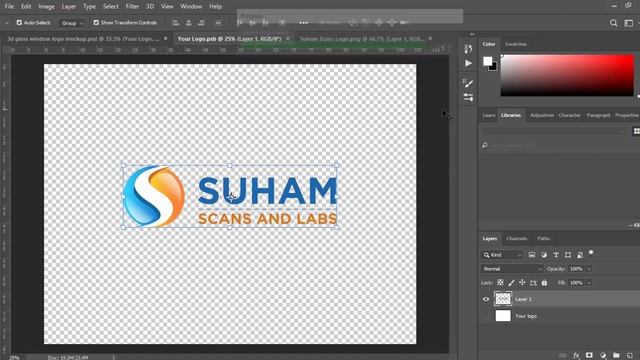
Task: Filter layers by pixel layers icon
Action: click(x=531, y=255)
